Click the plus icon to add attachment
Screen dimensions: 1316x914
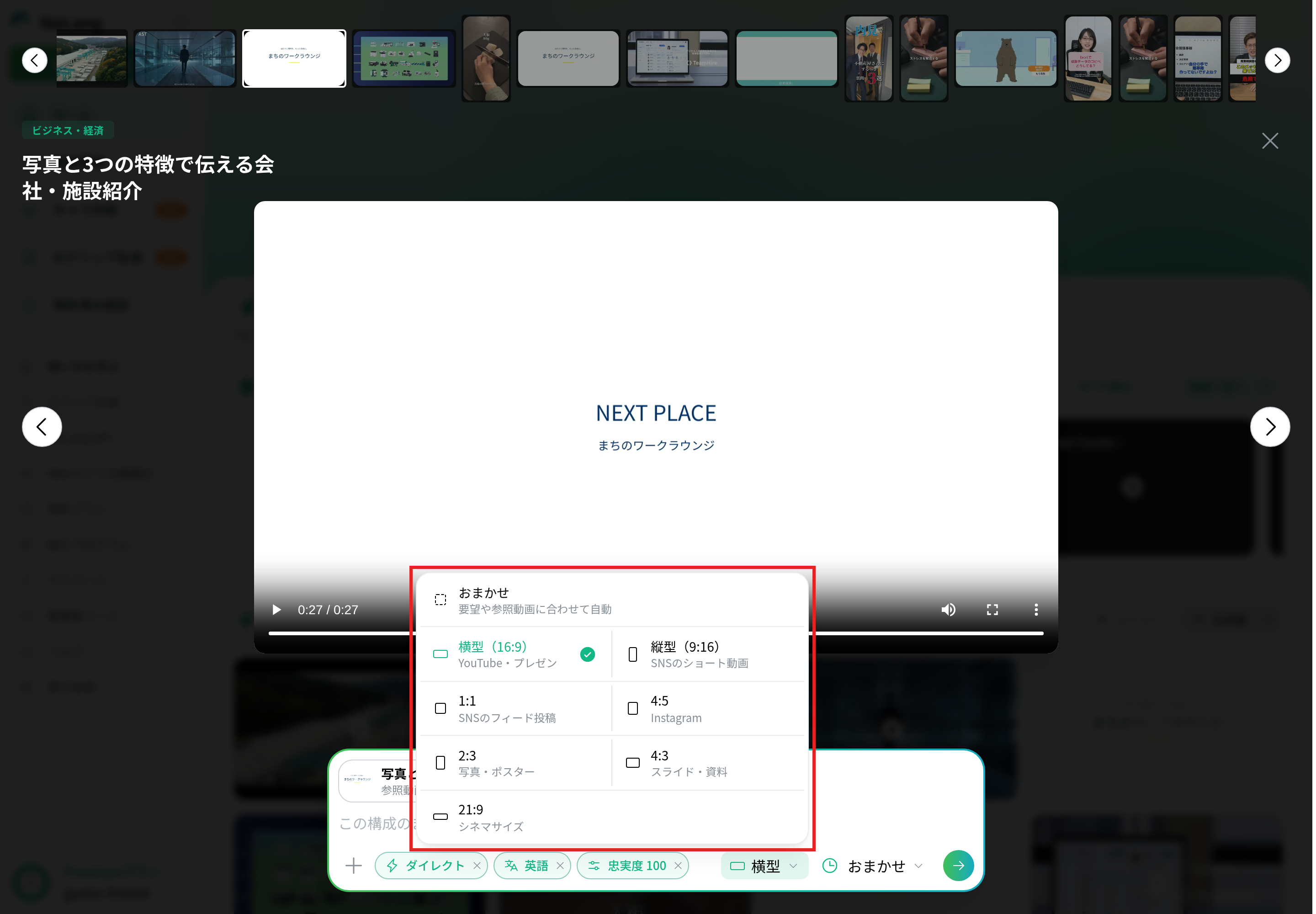(x=354, y=865)
